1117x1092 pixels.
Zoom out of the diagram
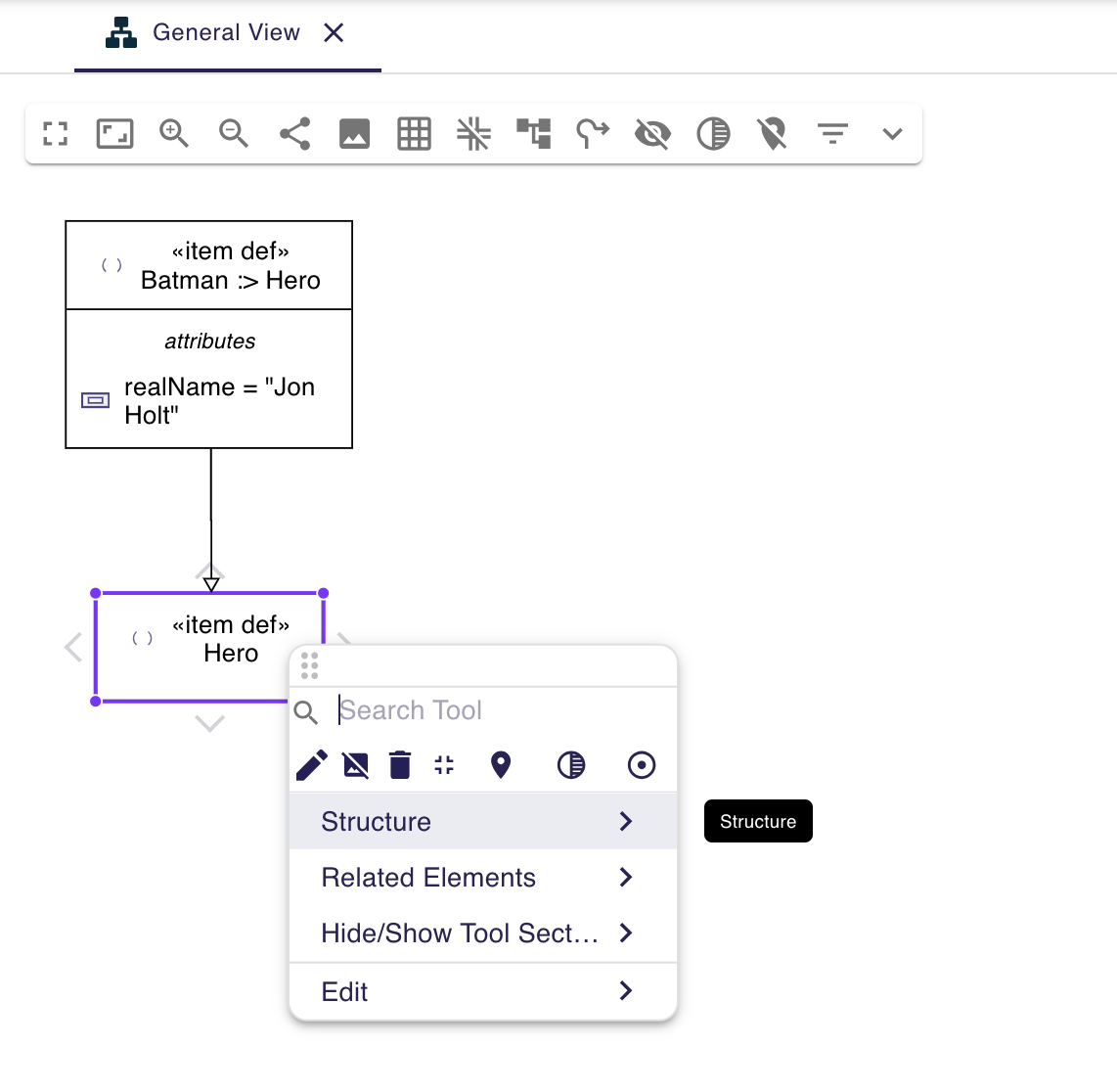point(234,133)
